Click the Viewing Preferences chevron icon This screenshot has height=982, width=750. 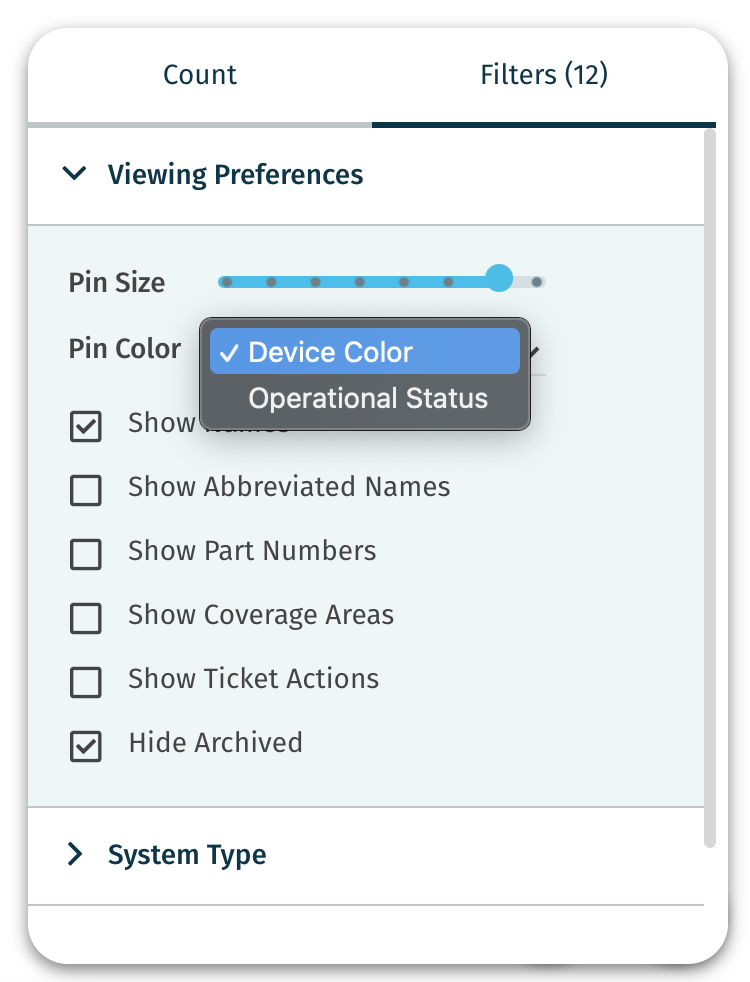[74, 172]
